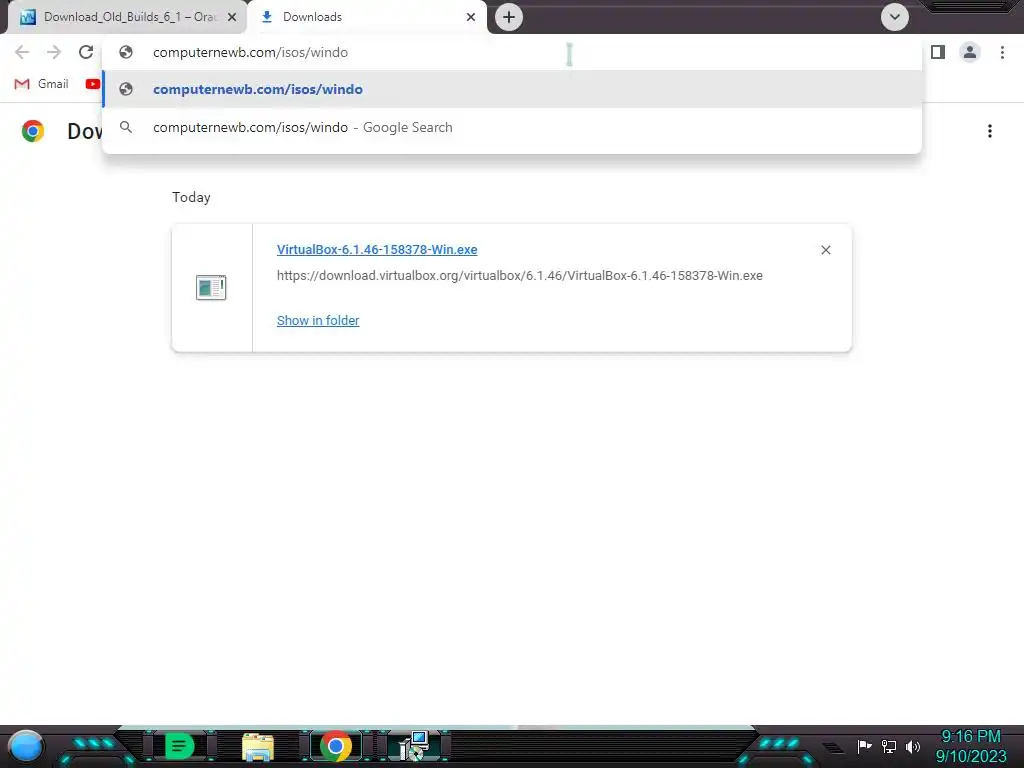Click the download.virtualbox.org source URL text
The height and width of the screenshot is (768, 1024).
[x=520, y=276]
